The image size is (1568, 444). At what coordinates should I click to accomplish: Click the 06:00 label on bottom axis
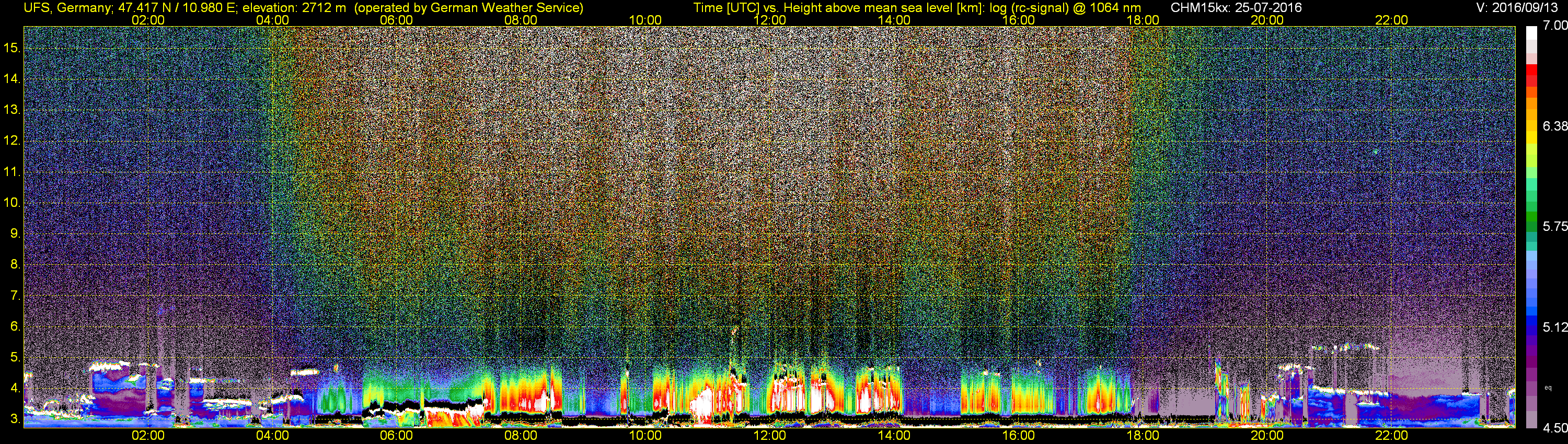click(396, 436)
